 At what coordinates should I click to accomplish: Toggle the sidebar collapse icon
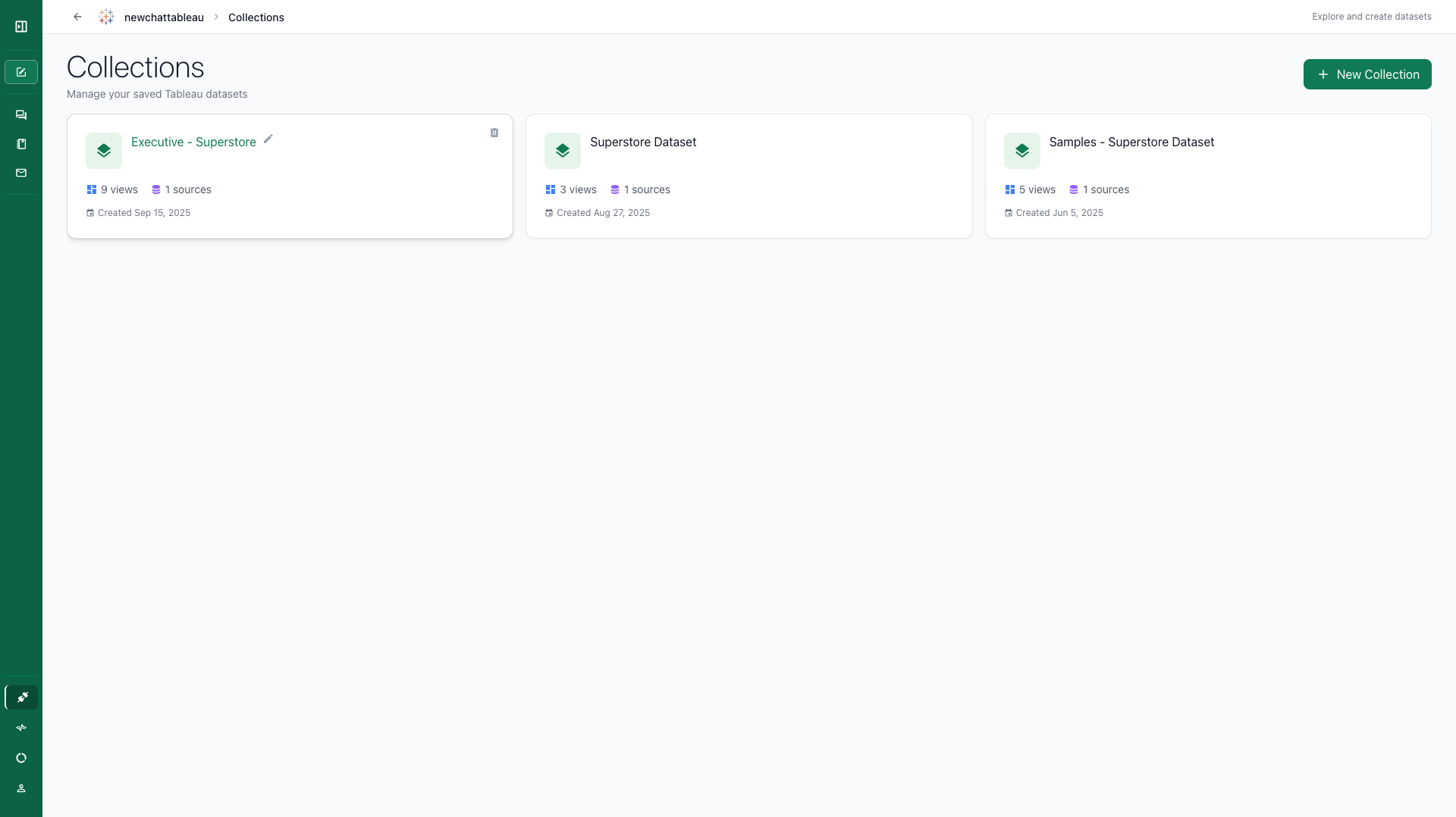(x=21, y=26)
